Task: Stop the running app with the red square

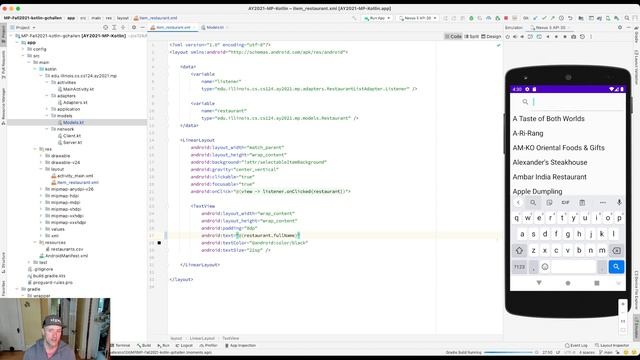Action: coord(506,18)
